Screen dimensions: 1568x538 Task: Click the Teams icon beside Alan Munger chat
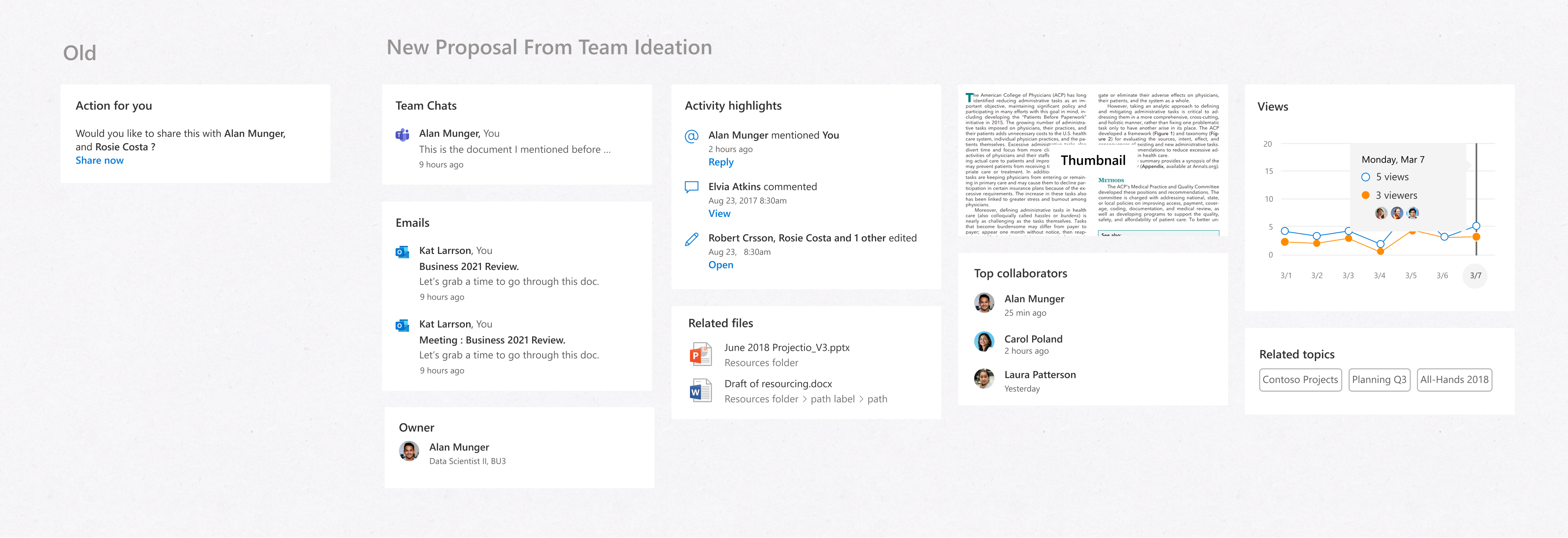402,135
